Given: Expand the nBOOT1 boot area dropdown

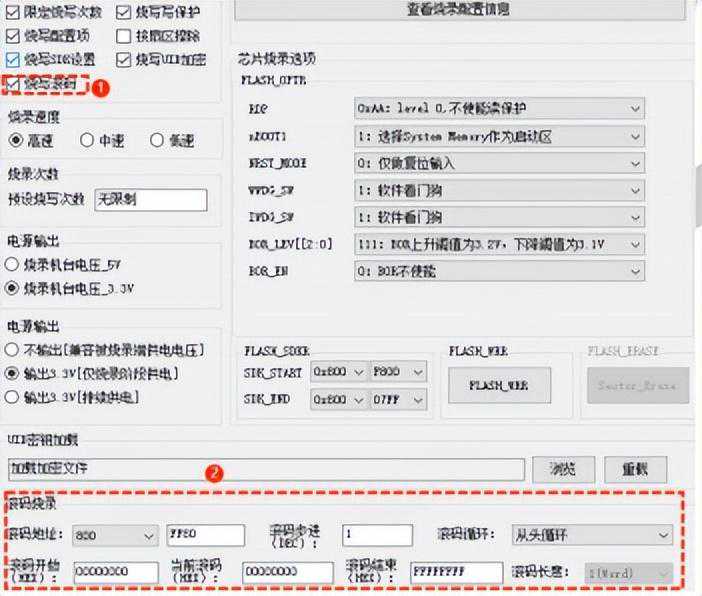Looking at the screenshot, I should pyautogui.click(x=499, y=135).
